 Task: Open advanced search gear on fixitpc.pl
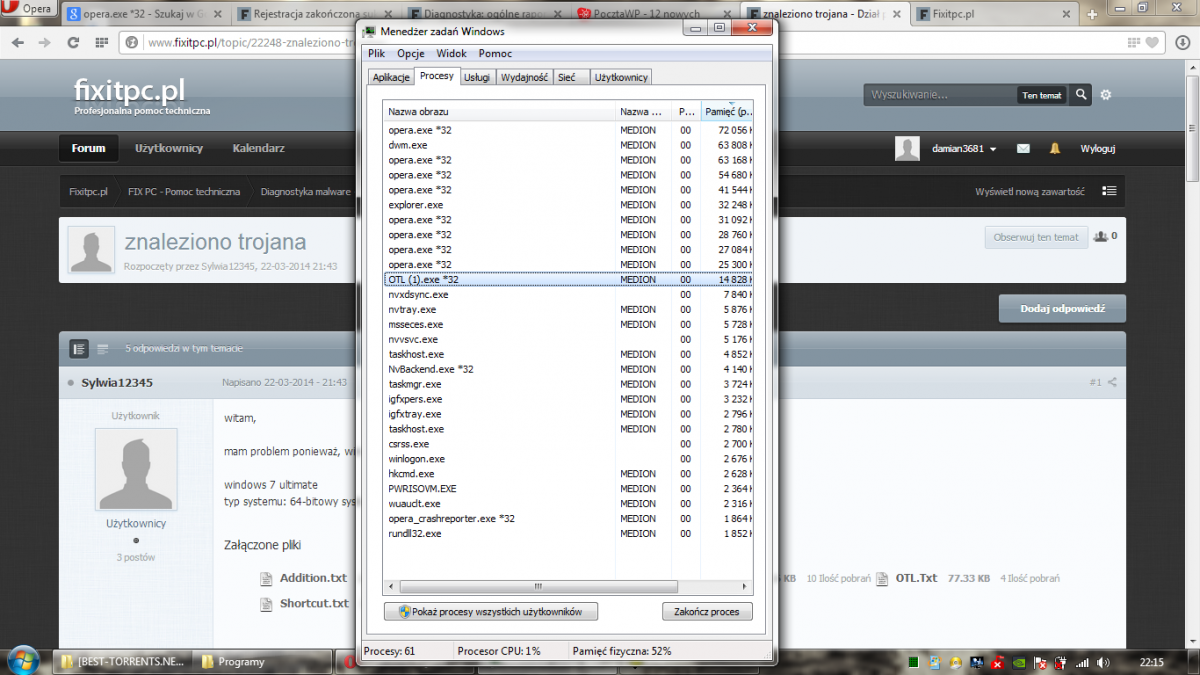click(1106, 95)
